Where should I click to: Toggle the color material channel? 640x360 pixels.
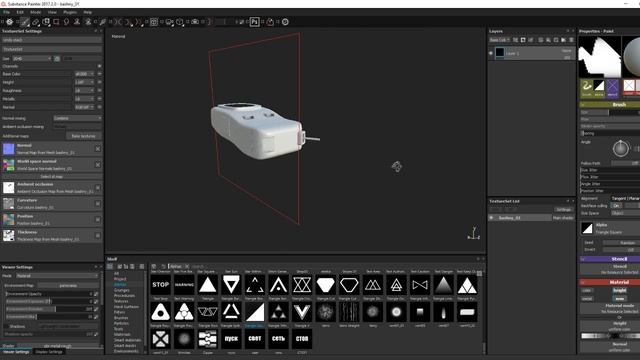point(587,291)
